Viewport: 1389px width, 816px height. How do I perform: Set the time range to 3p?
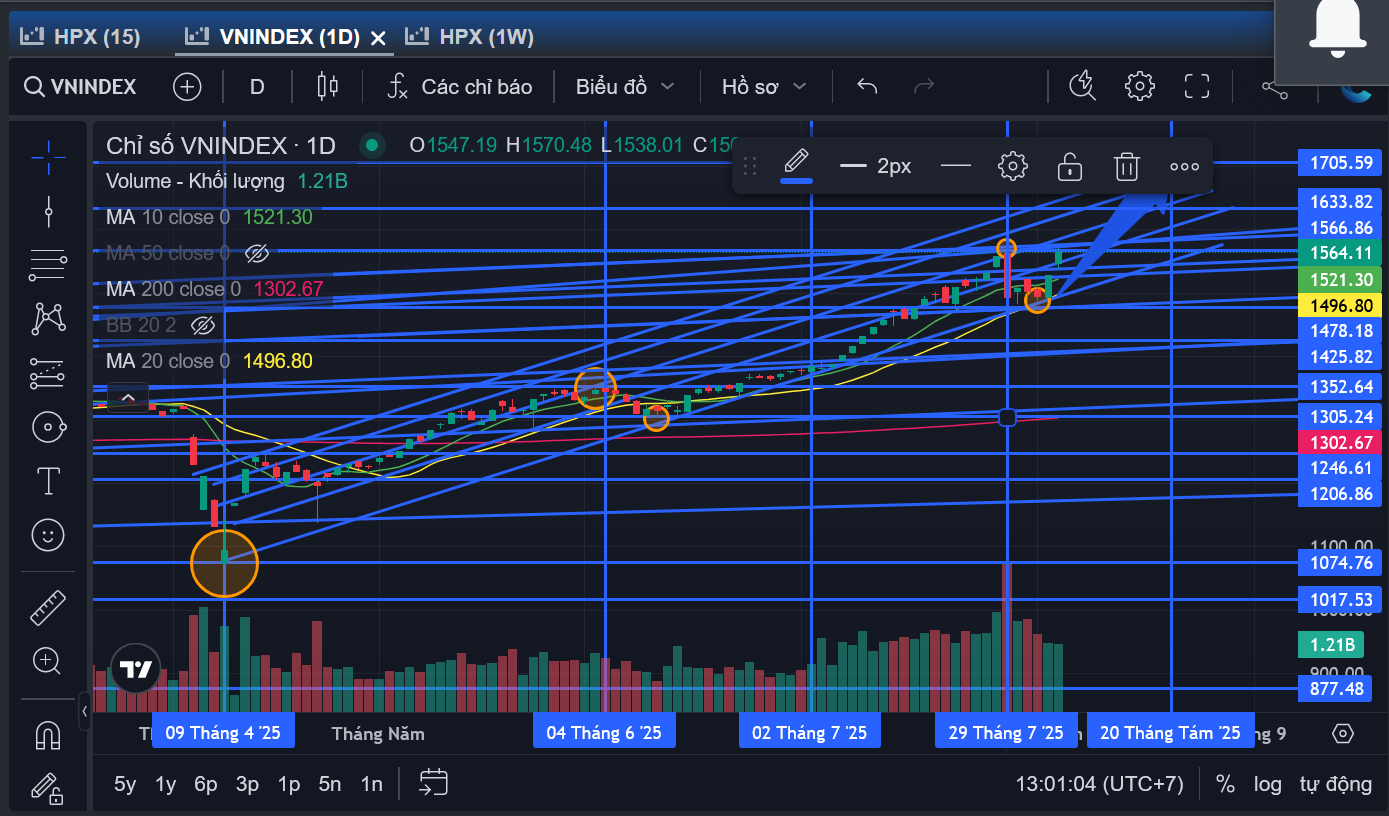[247, 784]
